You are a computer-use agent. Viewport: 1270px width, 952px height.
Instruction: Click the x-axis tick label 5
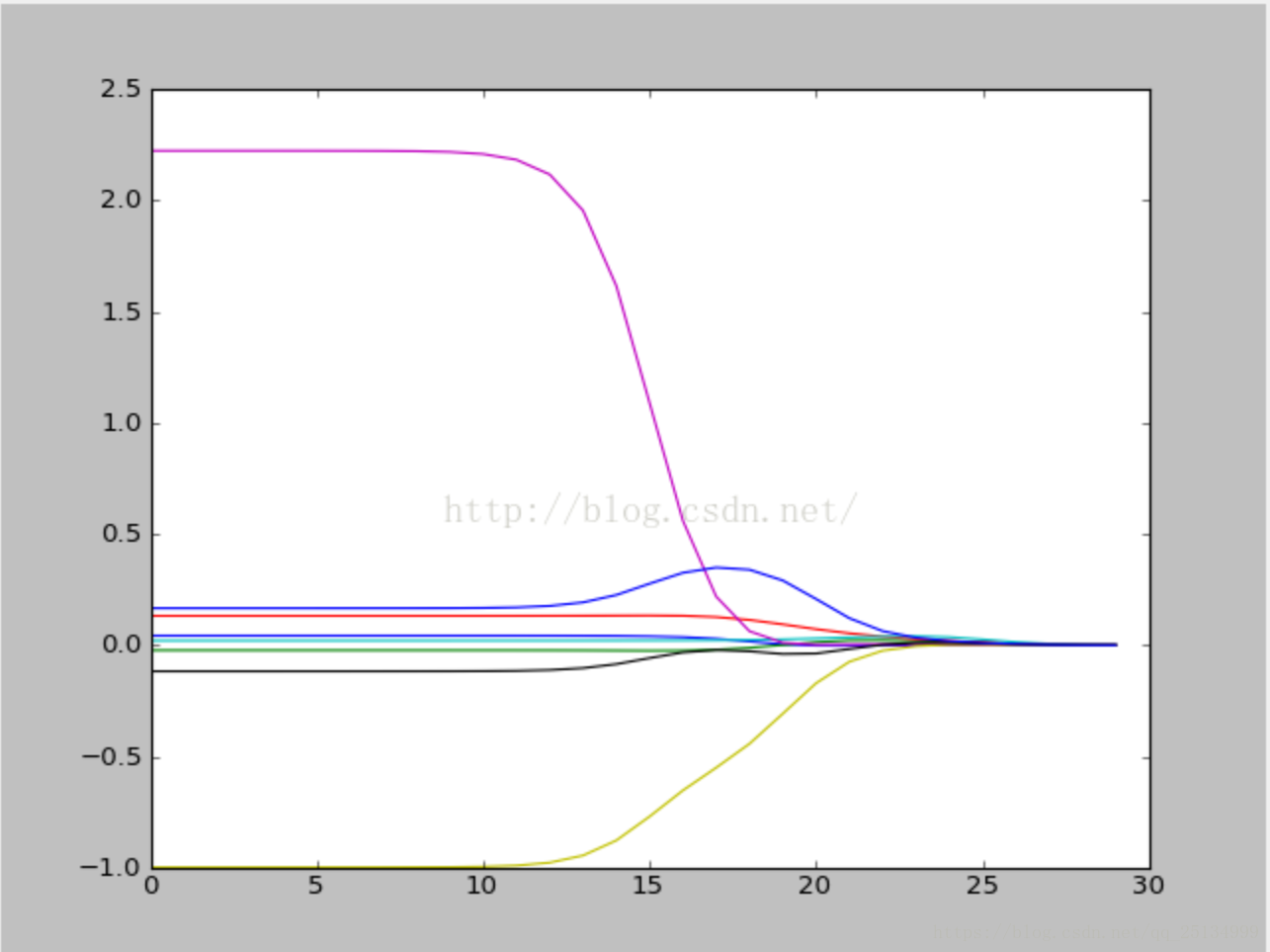click(x=316, y=886)
